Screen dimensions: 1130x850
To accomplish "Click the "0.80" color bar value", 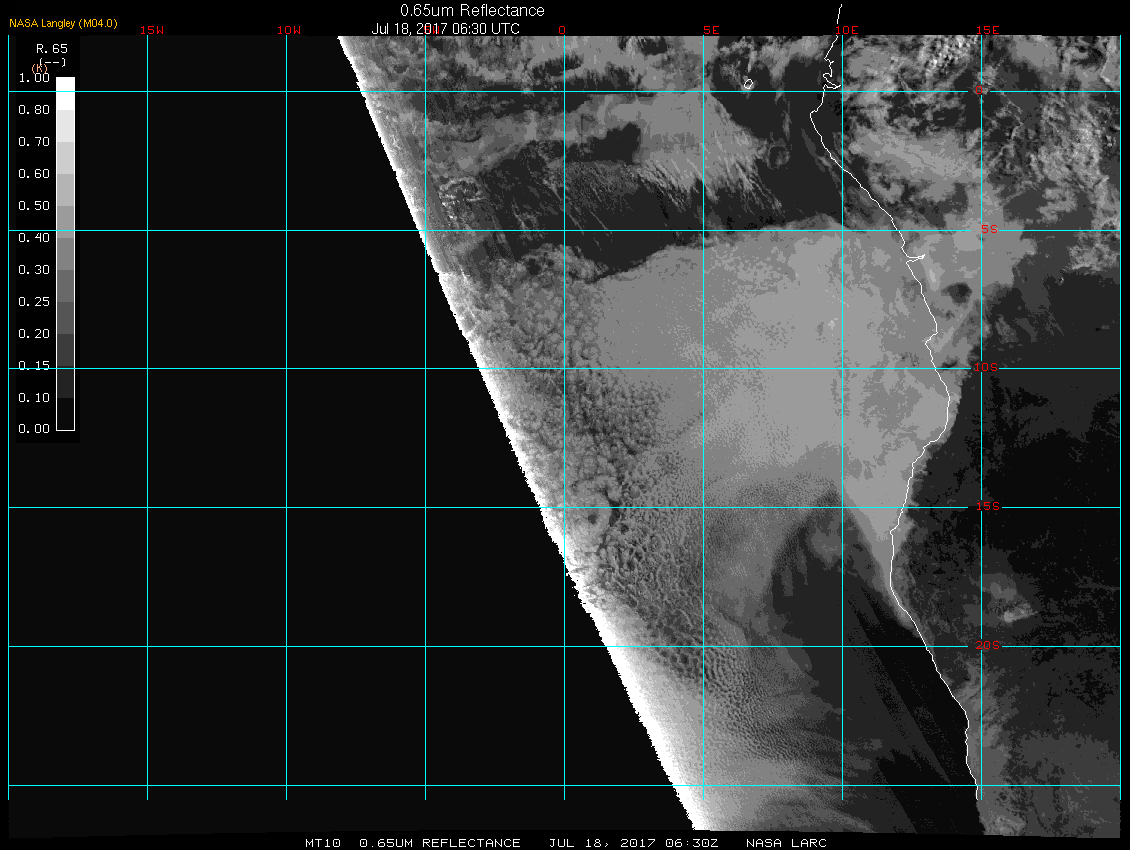I will coord(34,110).
